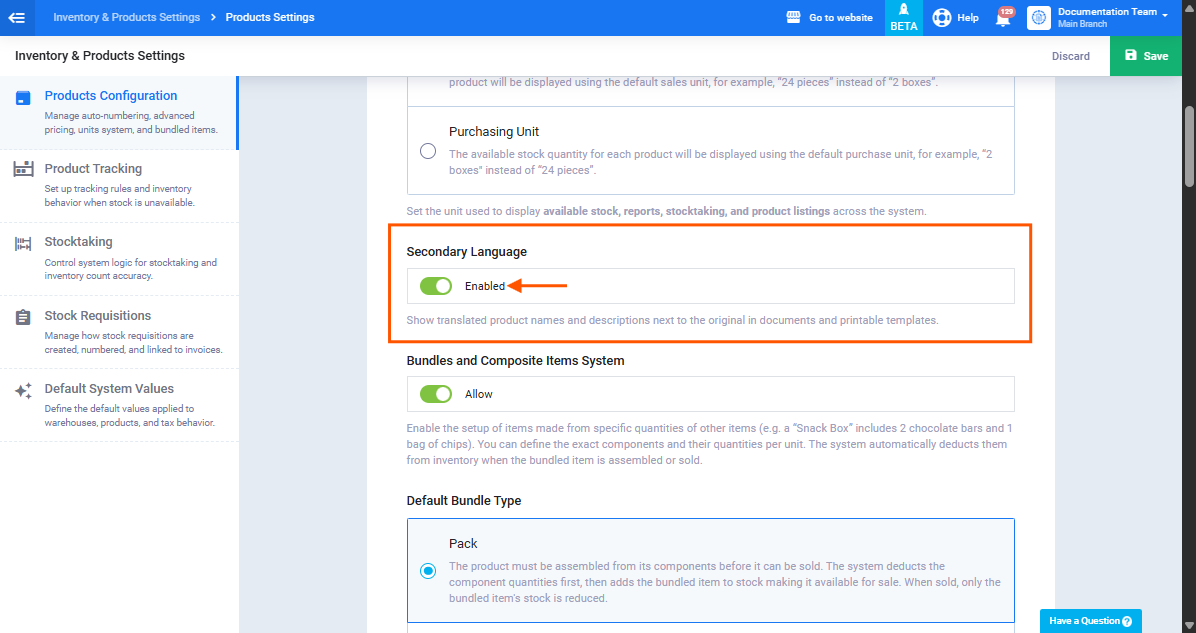Click the Have a Question button
Screen dimensions: 1196x633
tap(1091, 621)
